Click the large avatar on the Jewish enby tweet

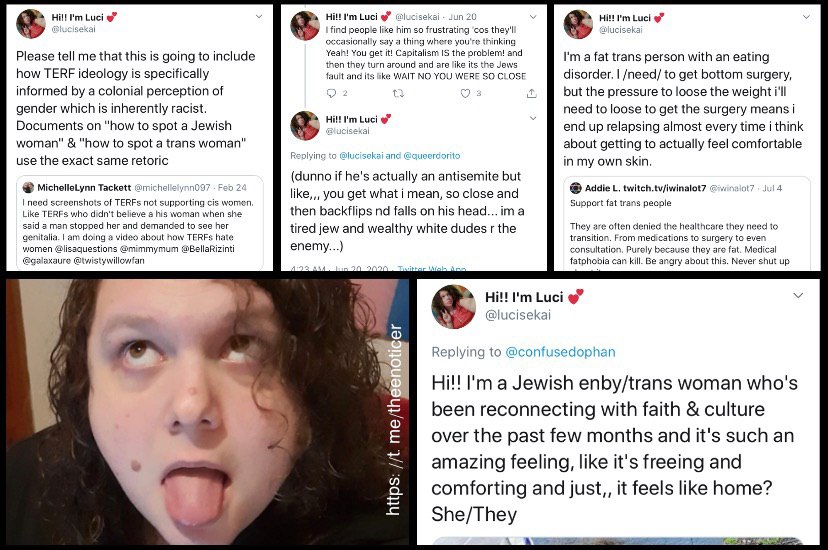(454, 307)
